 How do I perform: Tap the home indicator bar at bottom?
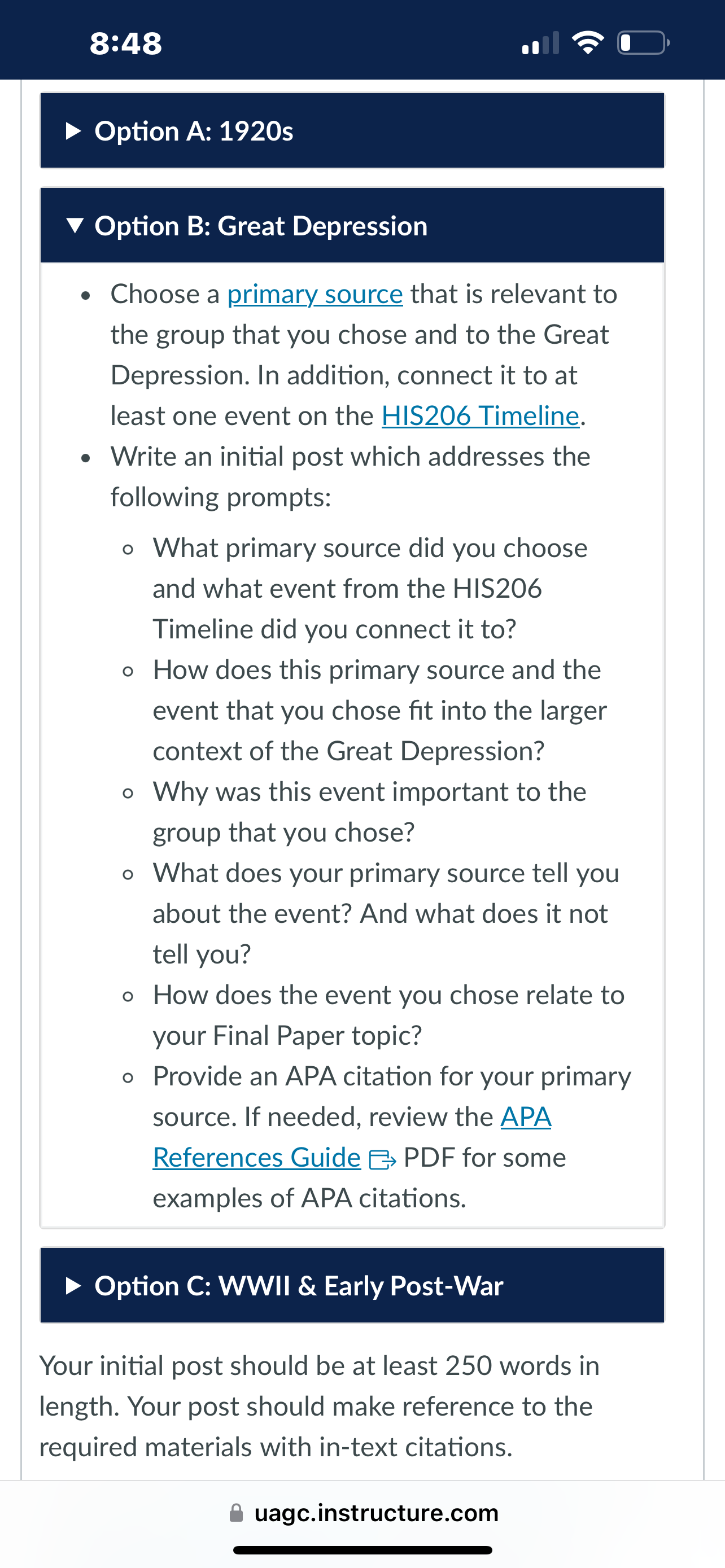tap(363, 1550)
